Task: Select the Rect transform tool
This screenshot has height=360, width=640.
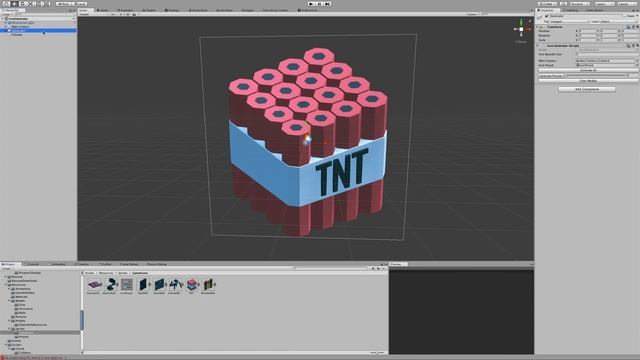Action: point(39,4)
